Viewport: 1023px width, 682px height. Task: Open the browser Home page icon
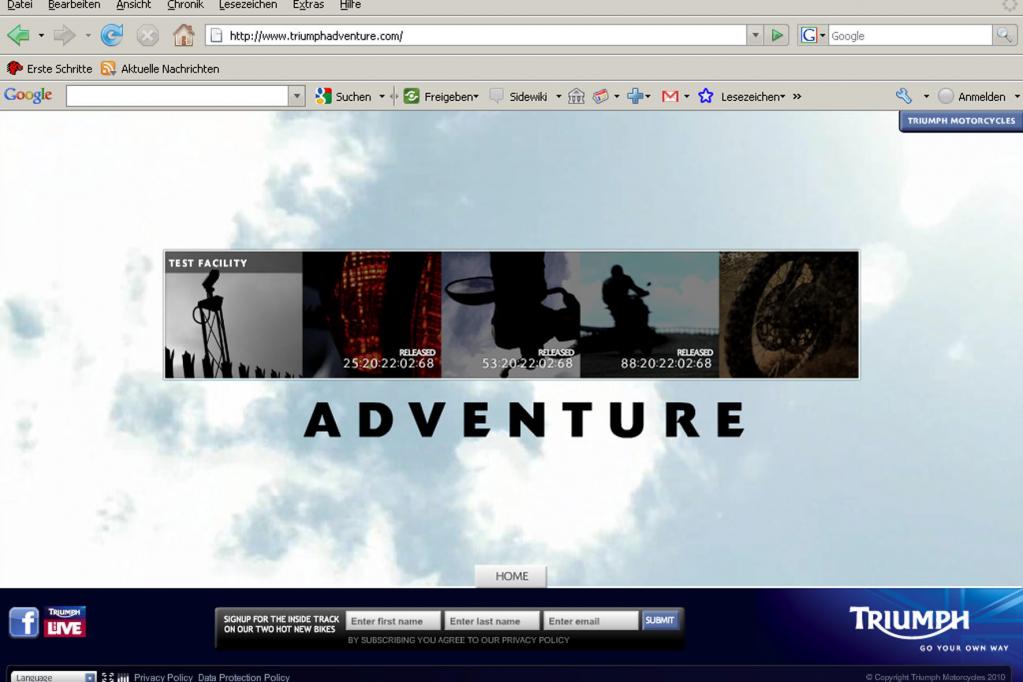click(x=183, y=35)
